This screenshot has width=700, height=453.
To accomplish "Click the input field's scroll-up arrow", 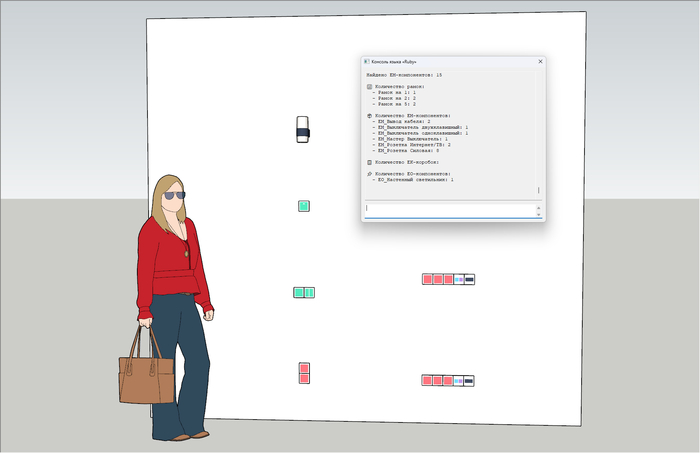I will (x=538, y=208).
